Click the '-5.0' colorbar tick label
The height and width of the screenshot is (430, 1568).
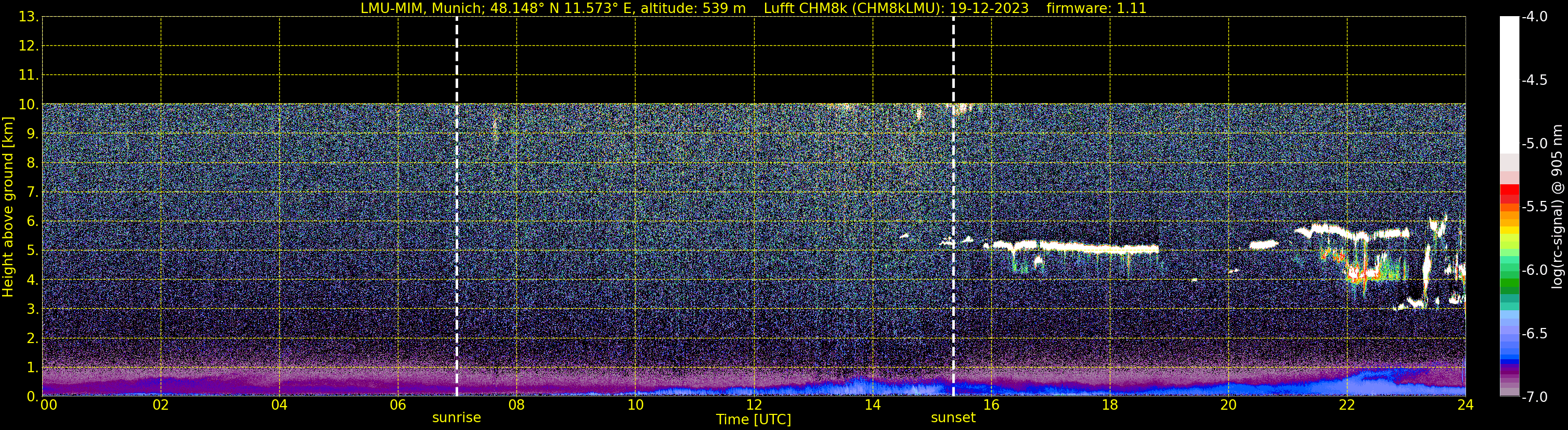coord(1535,143)
